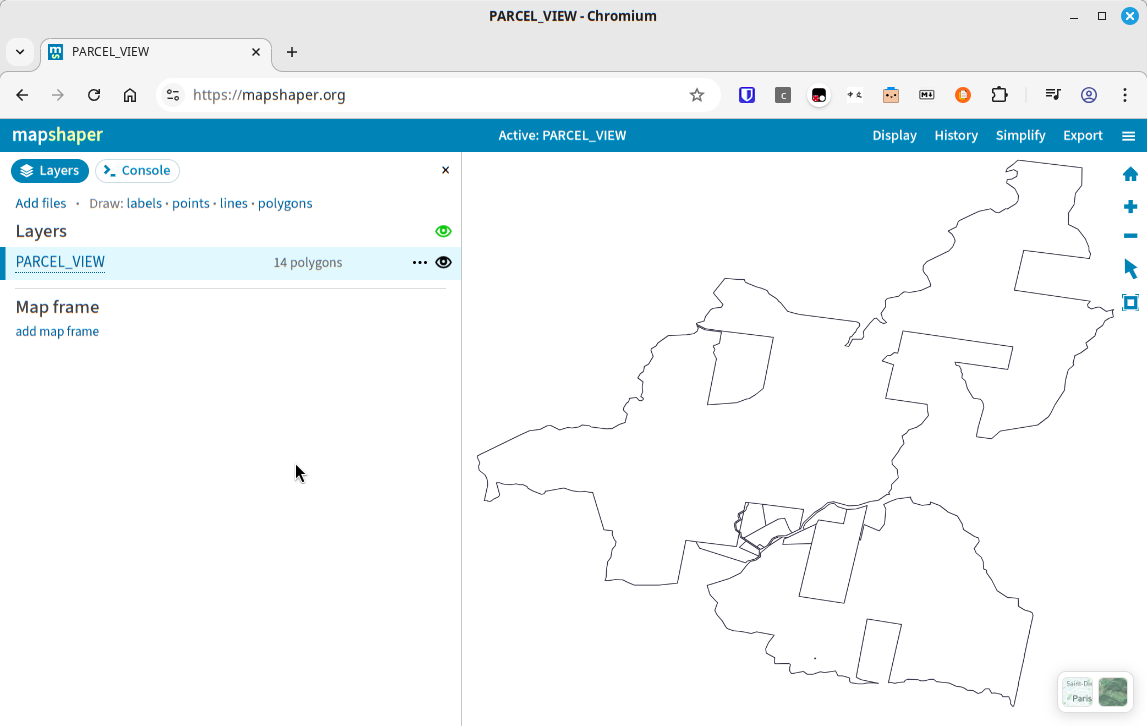The image size is (1147, 726).
Task: Open the Bitwarden extension icon
Action: click(x=747, y=95)
